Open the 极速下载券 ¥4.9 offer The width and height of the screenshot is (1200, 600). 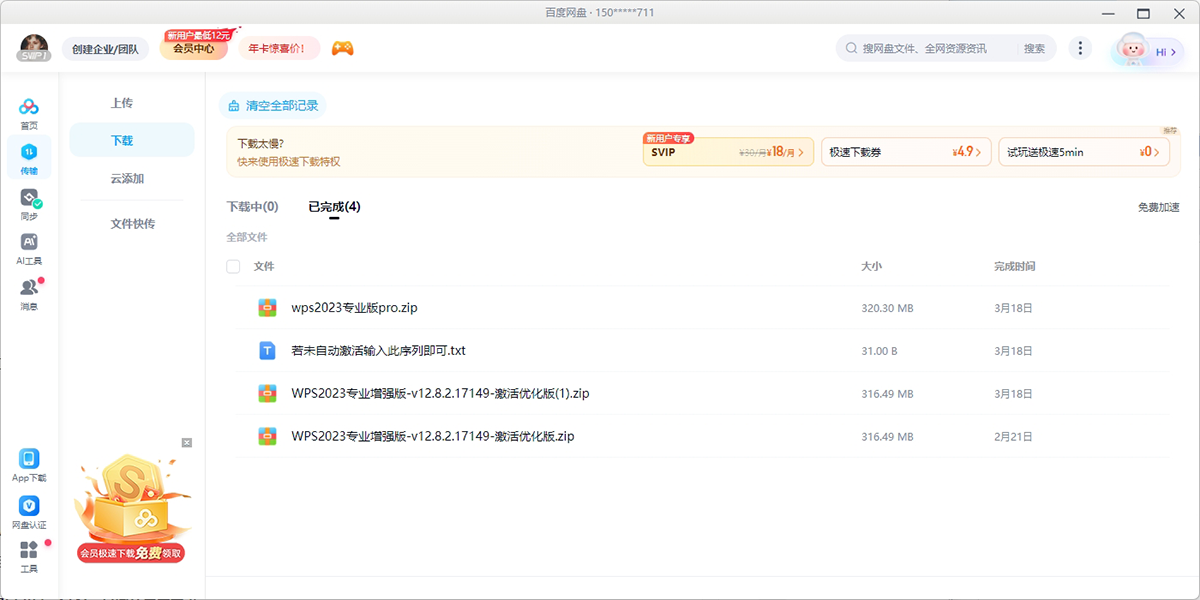(906, 152)
